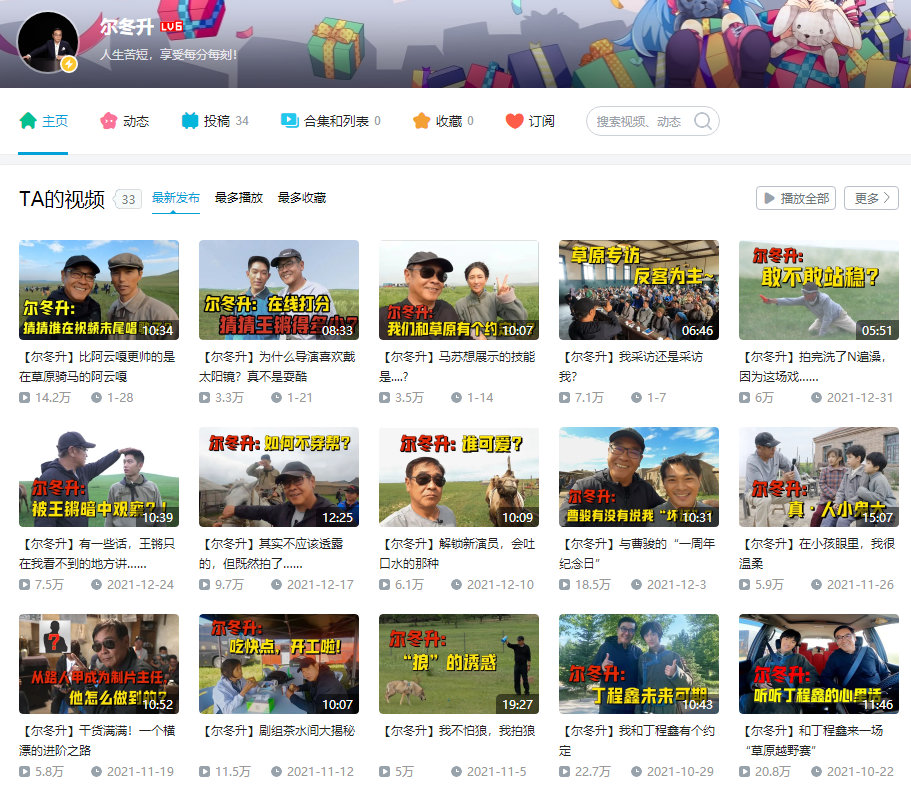911x789 pixels.
Task: Select the green home icon beside 主页
Action: point(30,119)
